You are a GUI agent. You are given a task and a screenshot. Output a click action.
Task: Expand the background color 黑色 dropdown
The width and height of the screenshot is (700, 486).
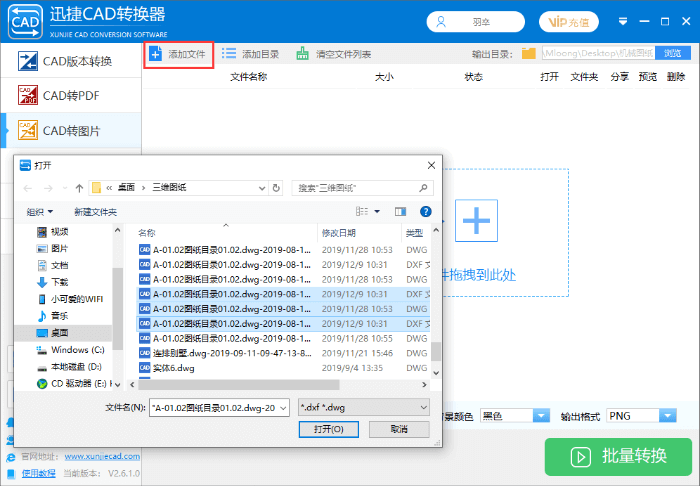[541, 416]
